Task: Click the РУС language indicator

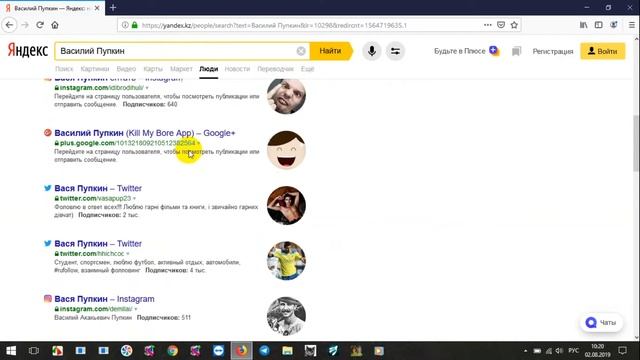Action: click(x=573, y=351)
